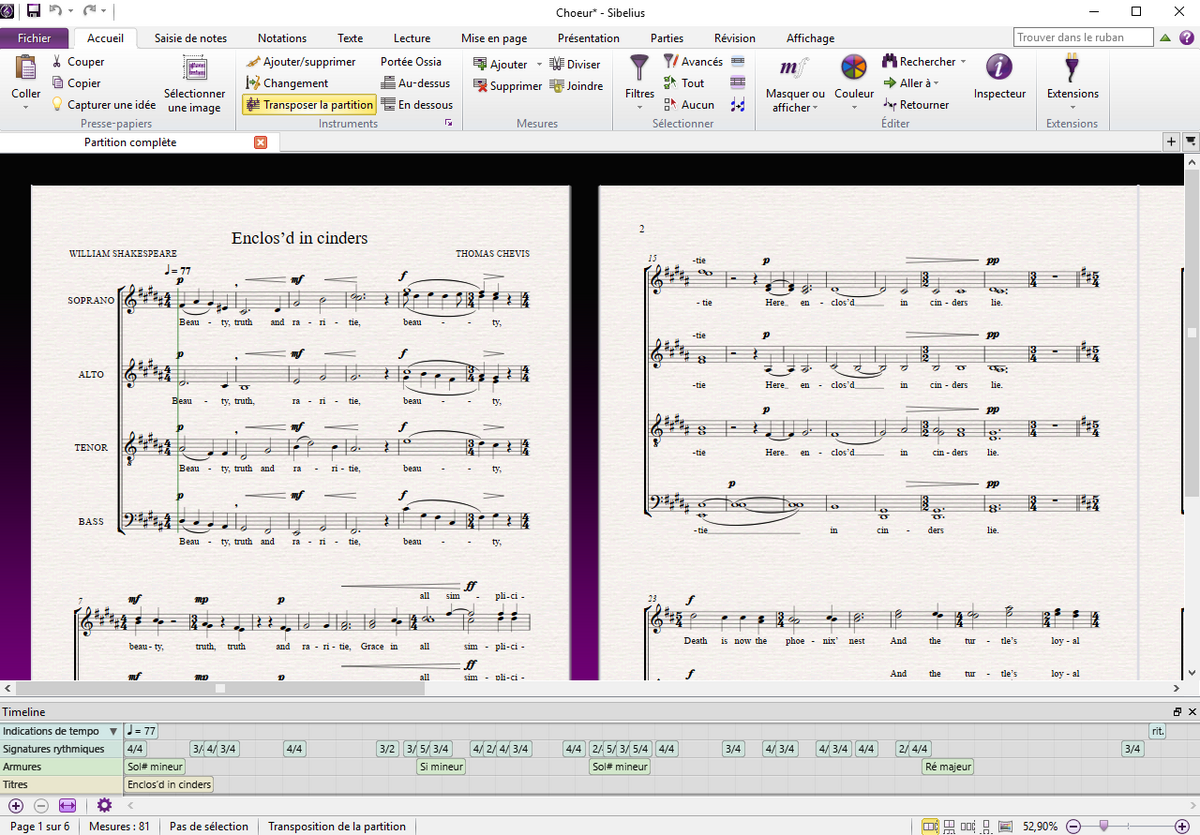The width and height of the screenshot is (1200, 835).
Task: Expand Rechercher dropdown
Action: click(963, 62)
